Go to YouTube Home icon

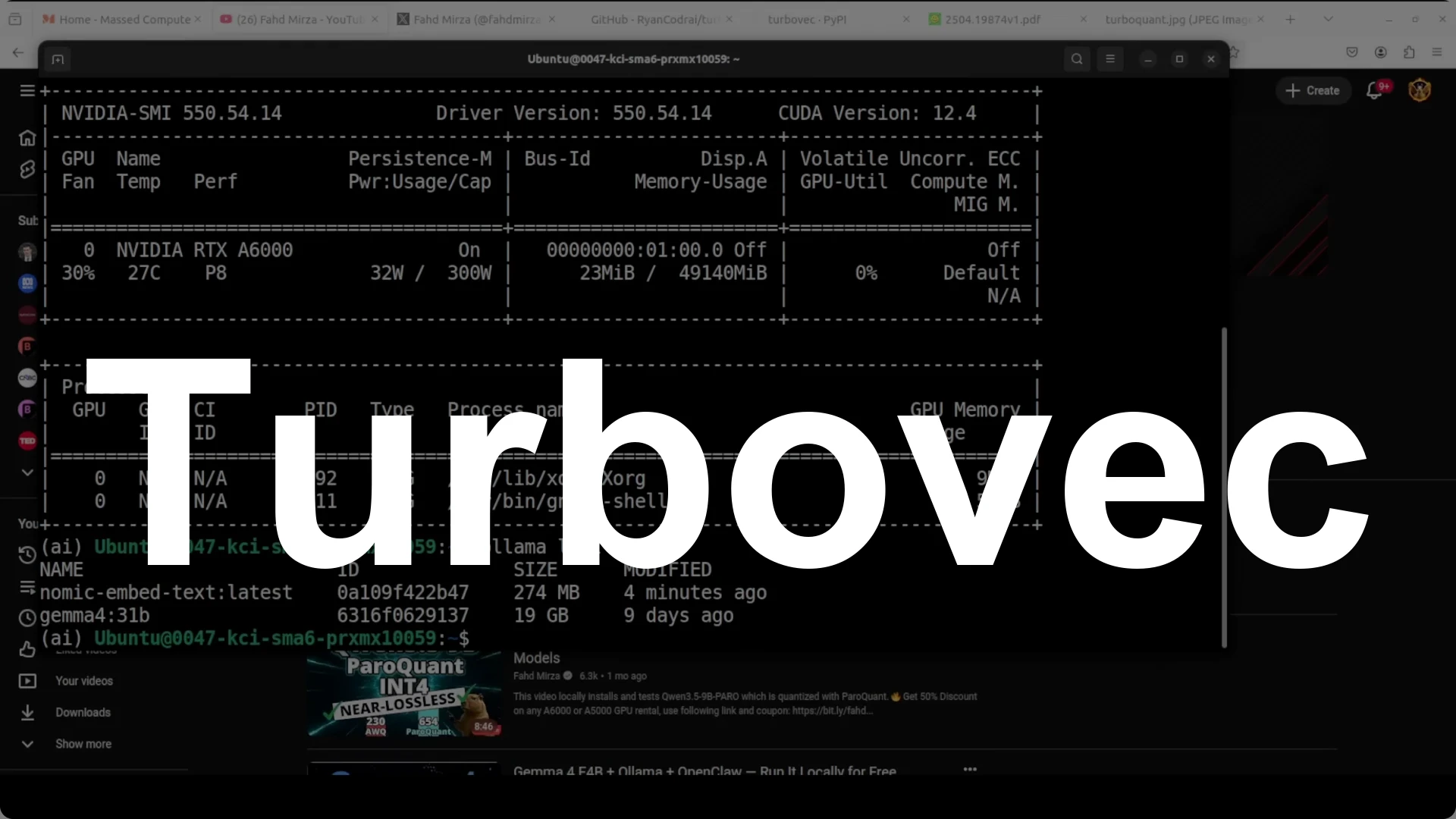27,138
